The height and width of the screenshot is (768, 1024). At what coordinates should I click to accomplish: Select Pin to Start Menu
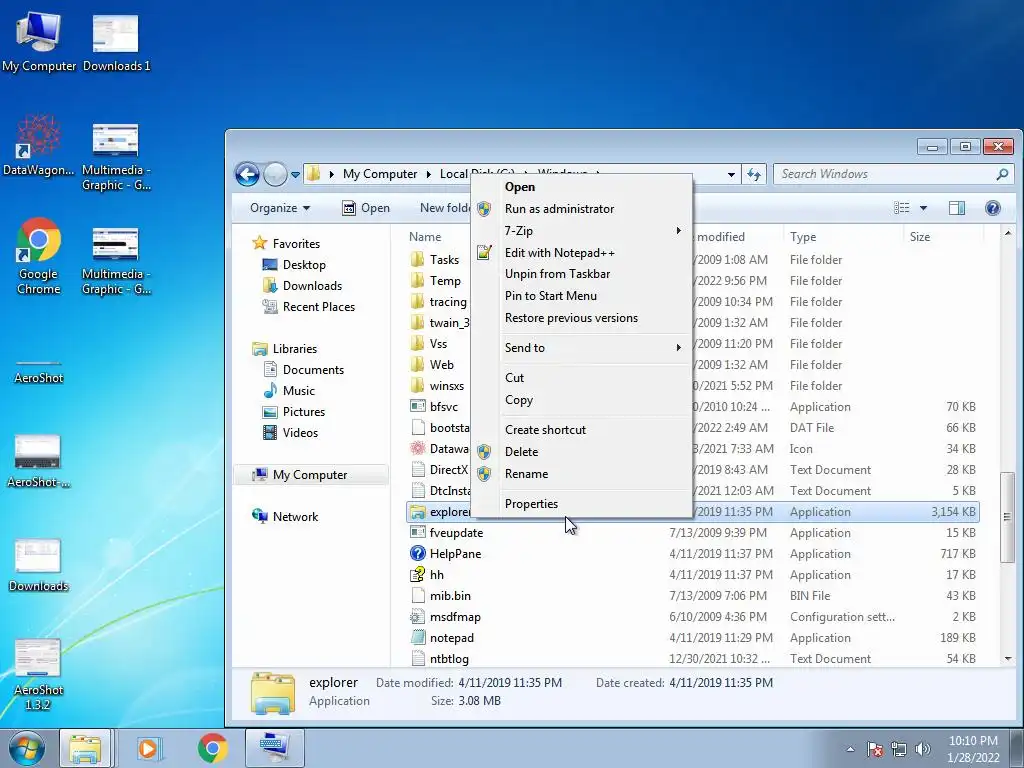pyautogui.click(x=581, y=296)
